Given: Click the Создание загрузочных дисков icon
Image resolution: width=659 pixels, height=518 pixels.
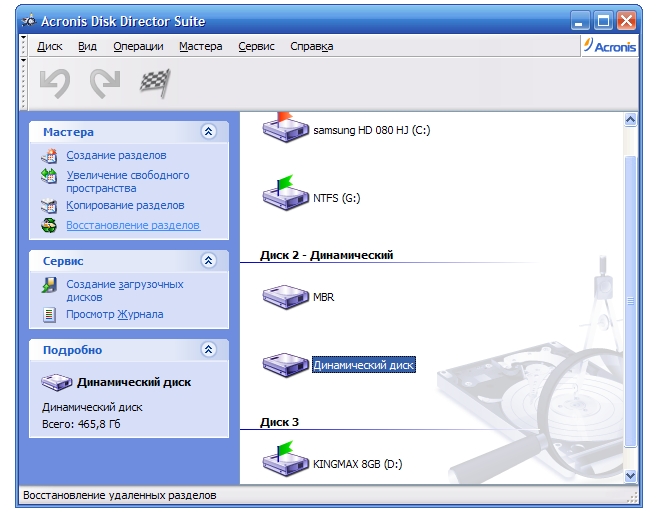Looking at the screenshot, I should click(x=49, y=285).
